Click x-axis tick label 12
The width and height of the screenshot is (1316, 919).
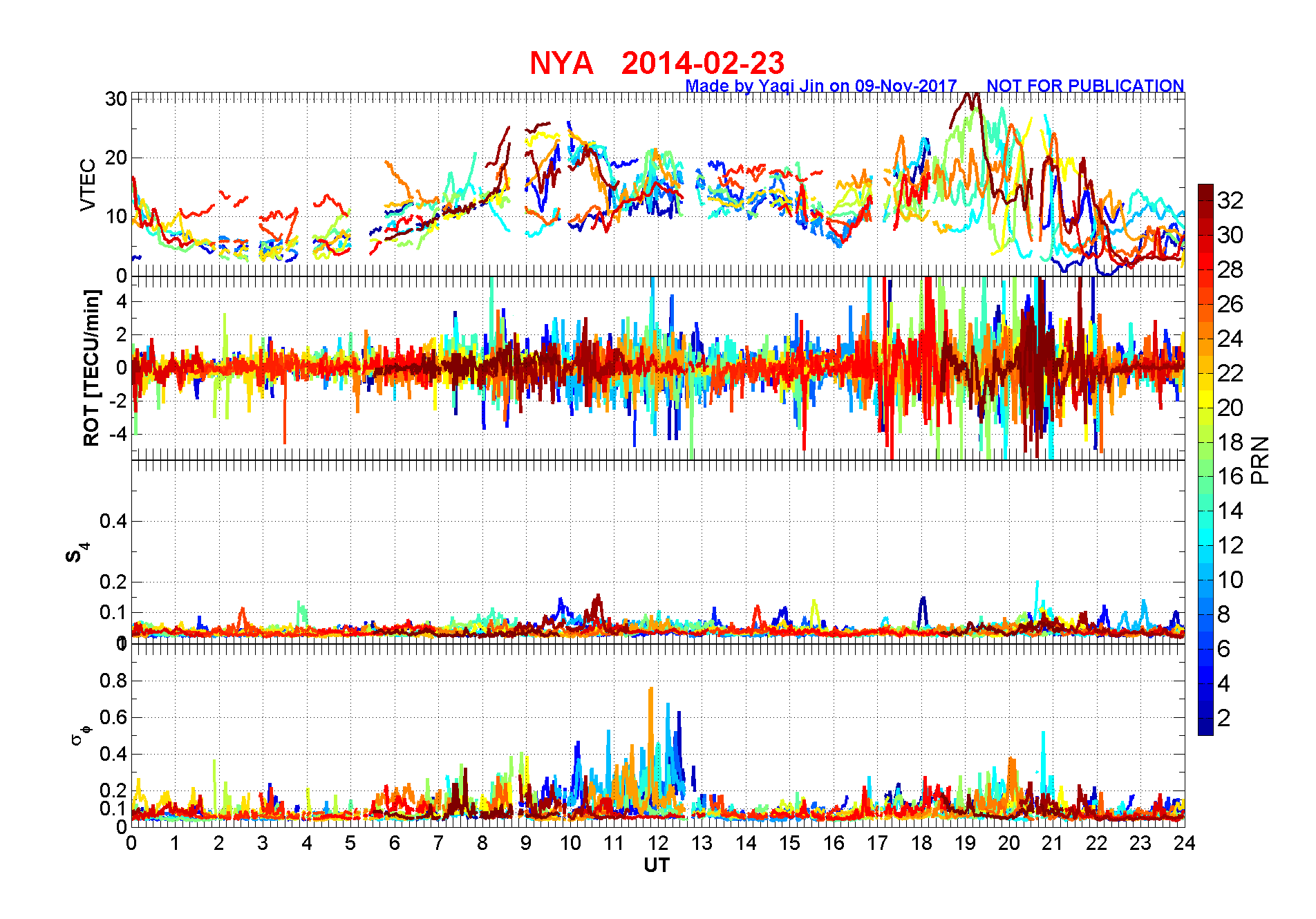click(658, 843)
